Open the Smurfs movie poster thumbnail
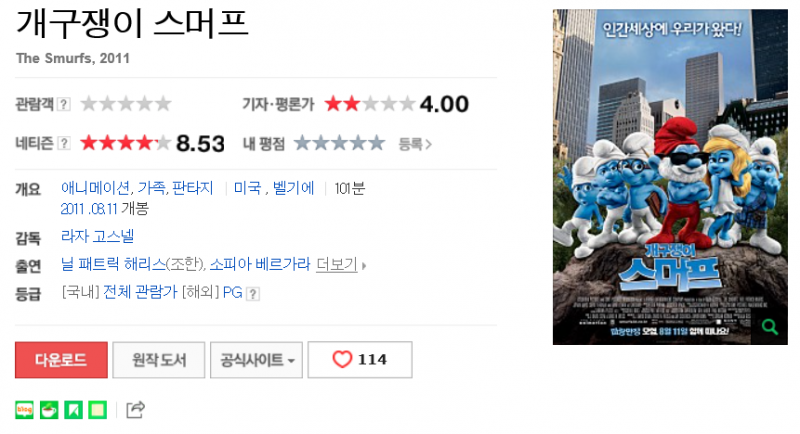The height and width of the screenshot is (434, 800). pyautogui.click(x=670, y=177)
